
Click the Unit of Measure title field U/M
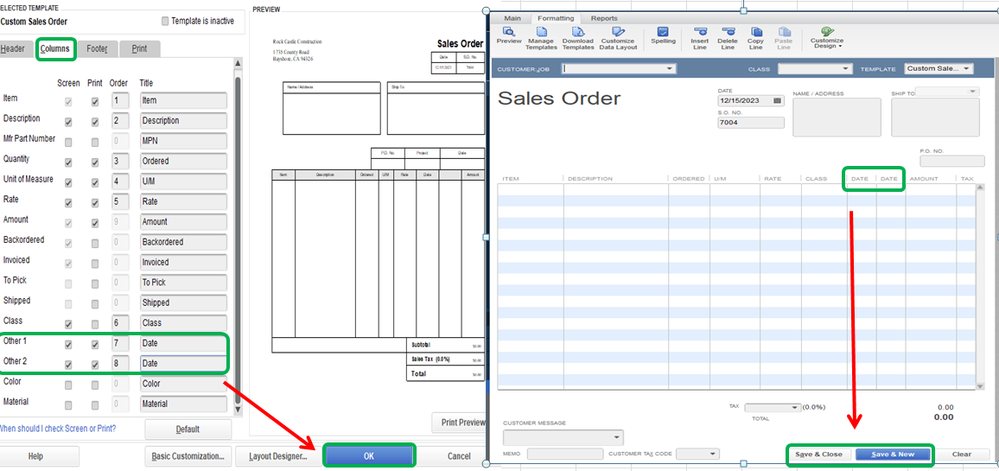coord(183,182)
